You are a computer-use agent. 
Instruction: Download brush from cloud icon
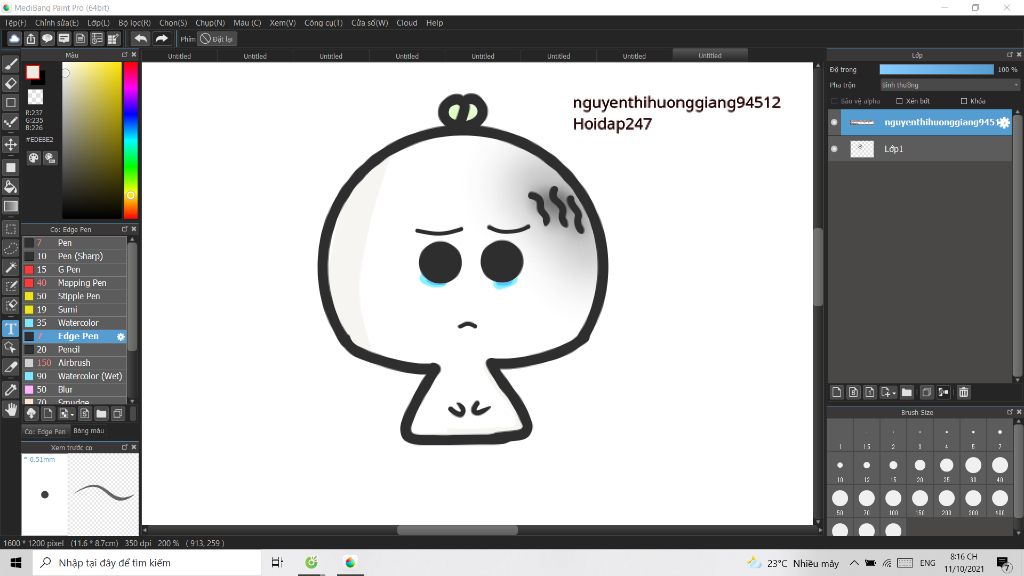click(31, 413)
